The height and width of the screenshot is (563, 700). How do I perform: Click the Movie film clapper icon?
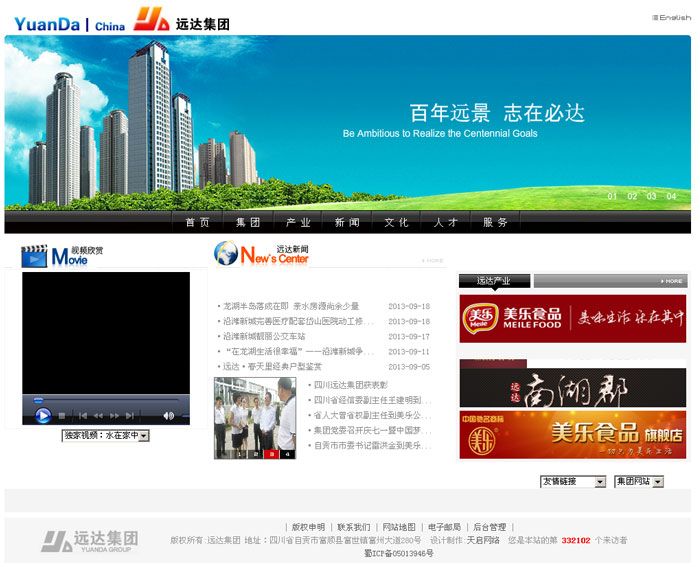pos(35,255)
